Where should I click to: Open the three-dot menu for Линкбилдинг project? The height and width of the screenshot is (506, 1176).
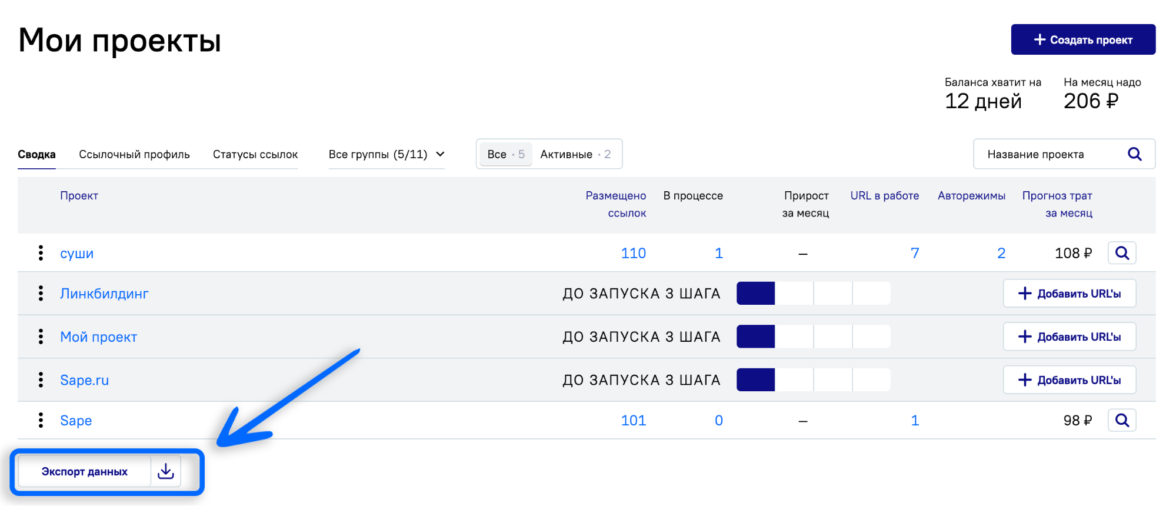pos(41,294)
